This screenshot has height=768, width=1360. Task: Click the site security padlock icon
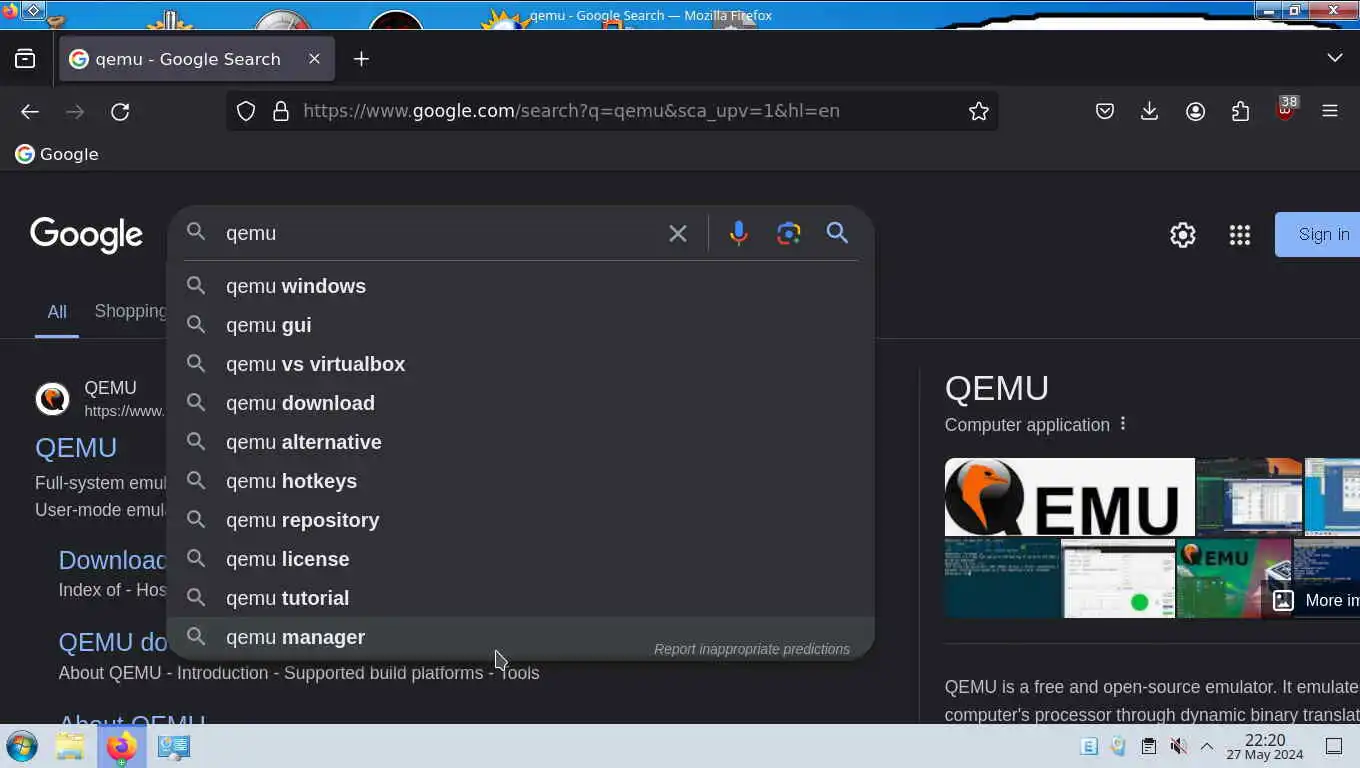click(281, 111)
